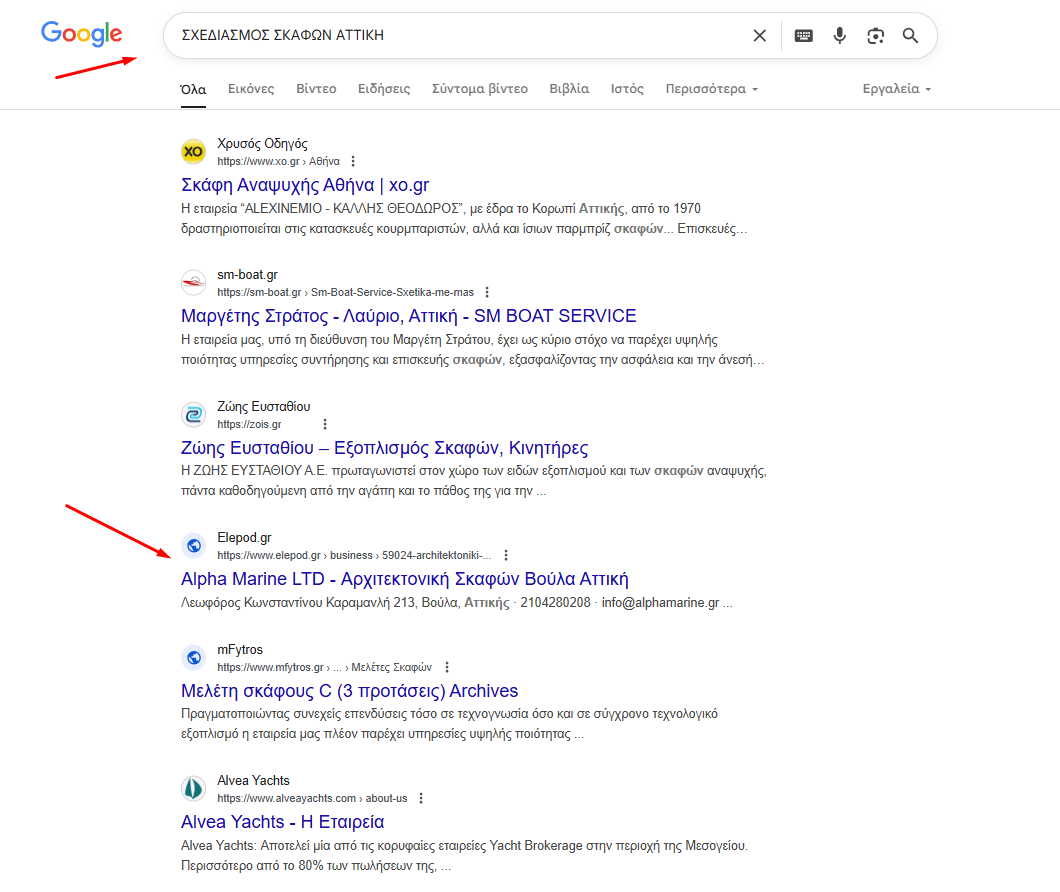The height and width of the screenshot is (892, 1060).
Task: Submit search using the magnifier icon
Action: coord(911,35)
